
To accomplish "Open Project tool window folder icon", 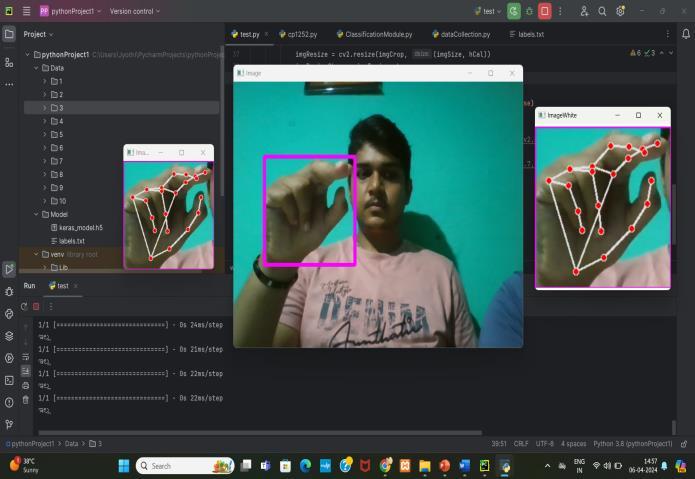I will click(9, 34).
